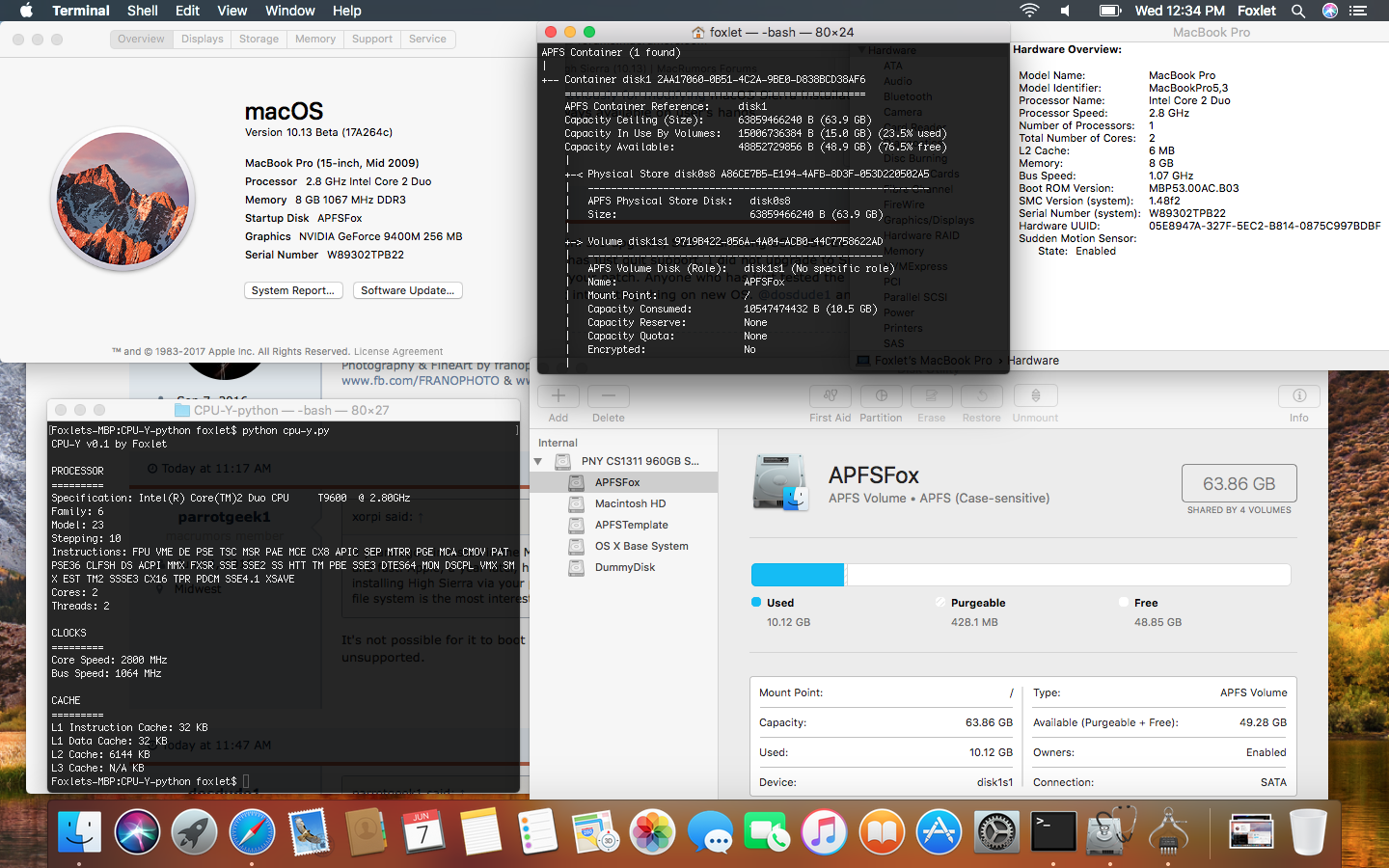Open System Information caliper icon in Dock

[x=1168, y=831]
